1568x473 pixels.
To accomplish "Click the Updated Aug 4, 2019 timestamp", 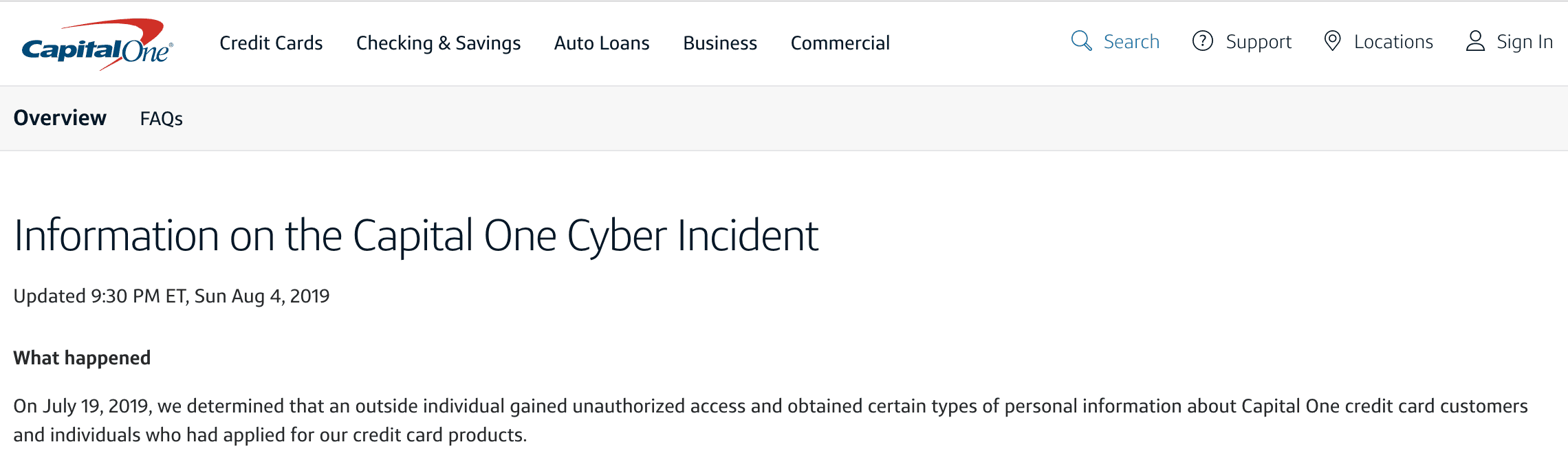I will (x=171, y=296).
